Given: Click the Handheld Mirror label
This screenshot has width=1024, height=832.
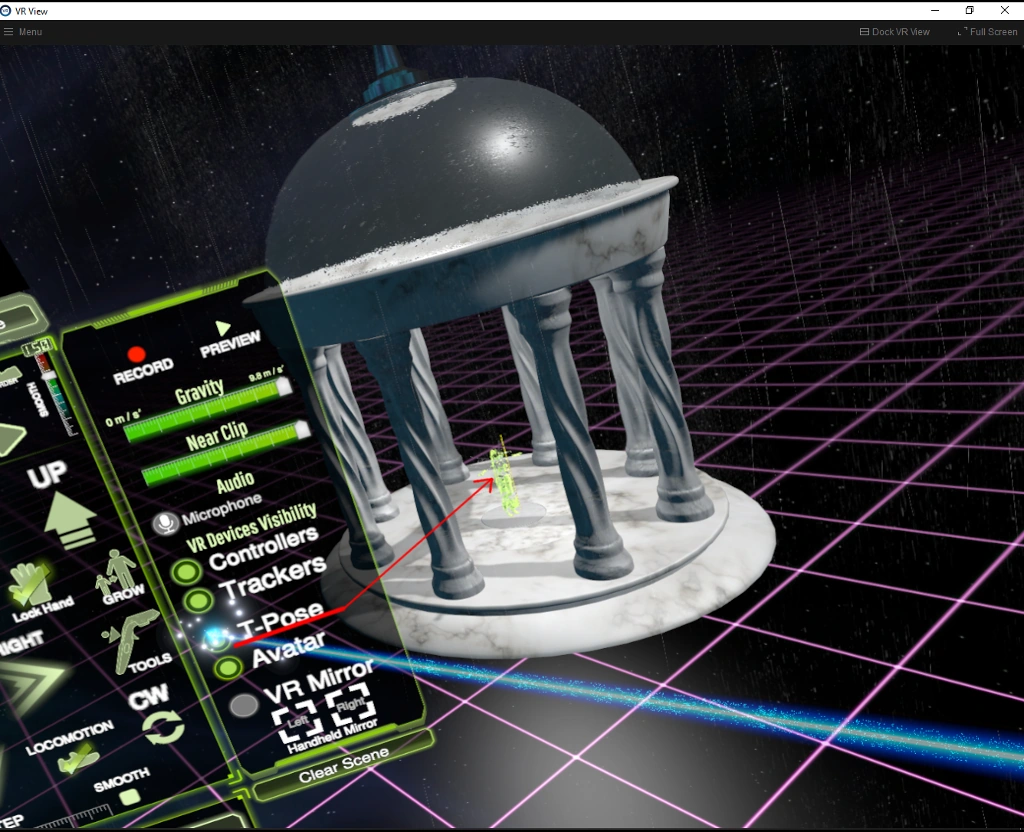Looking at the screenshot, I should pyautogui.click(x=332, y=736).
